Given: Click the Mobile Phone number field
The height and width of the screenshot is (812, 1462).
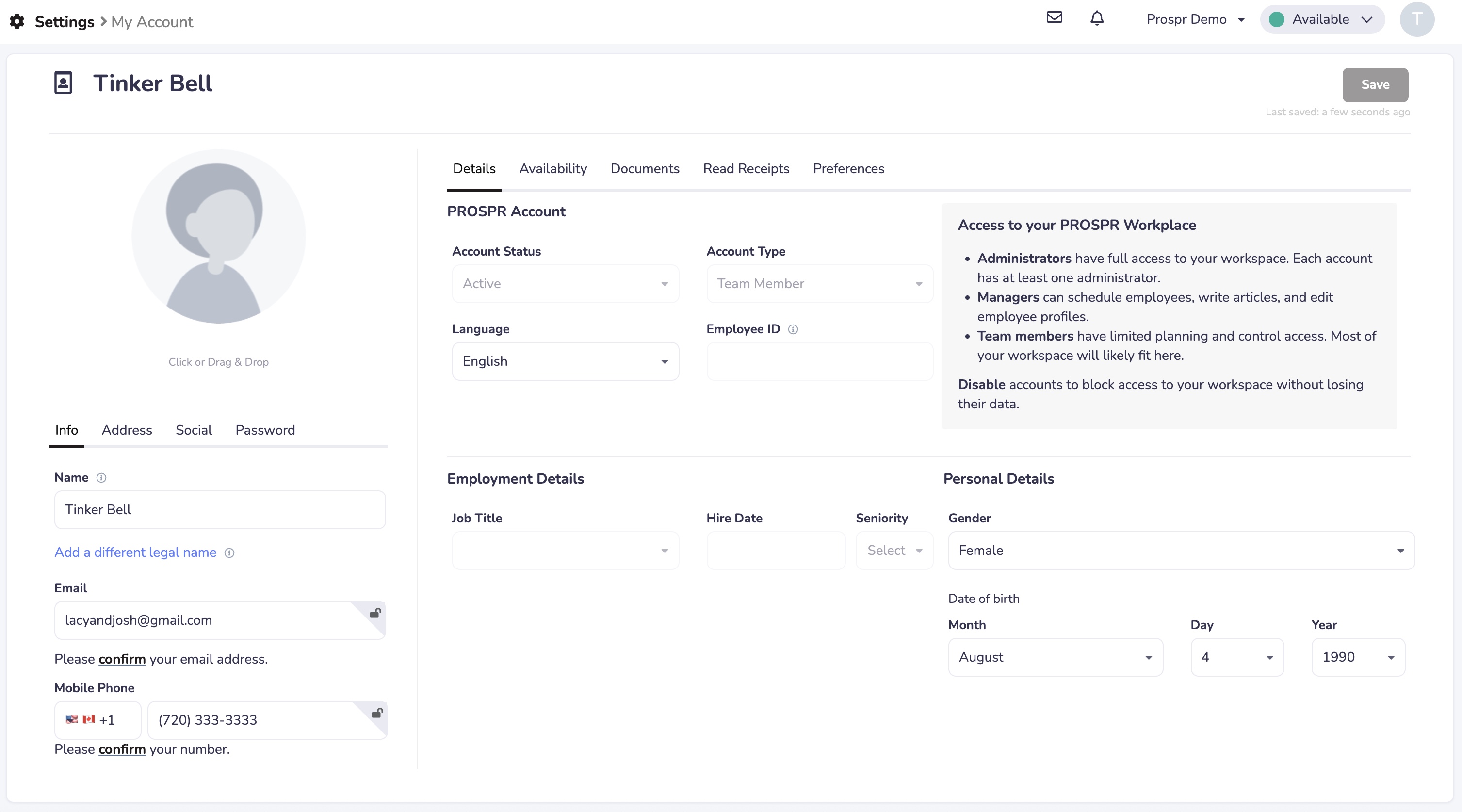Looking at the screenshot, I should click(x=267, y=720).
